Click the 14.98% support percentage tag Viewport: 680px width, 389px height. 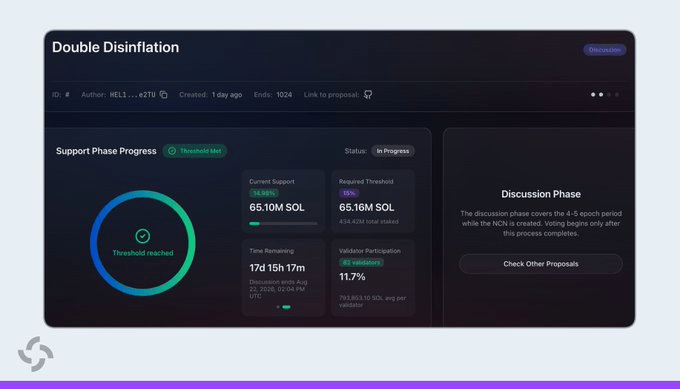264,193
